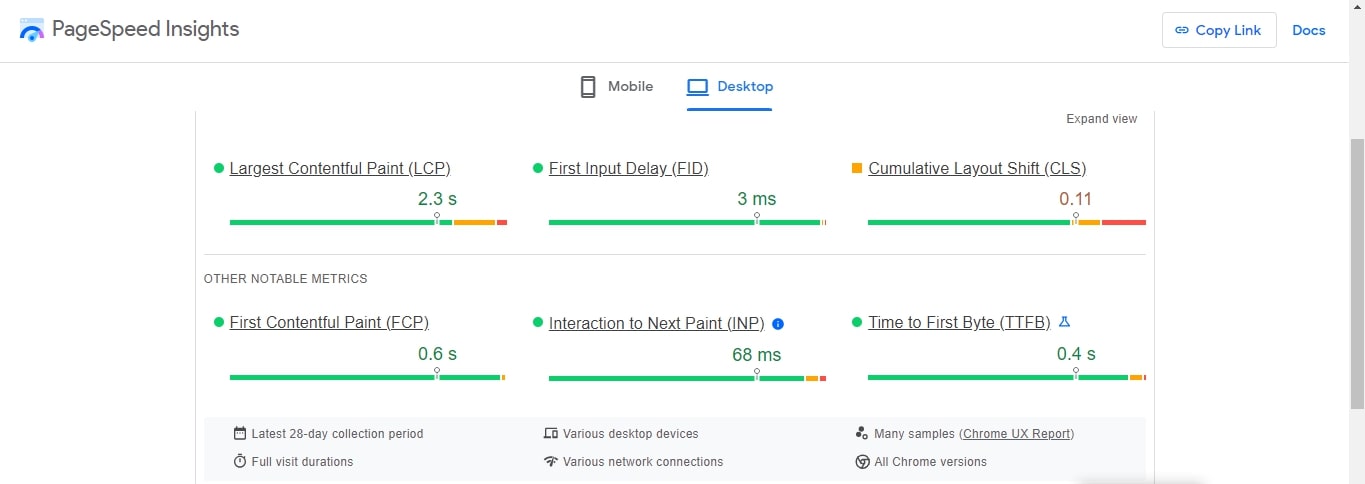Click the 2.3 s LCP value

(437, 199)
